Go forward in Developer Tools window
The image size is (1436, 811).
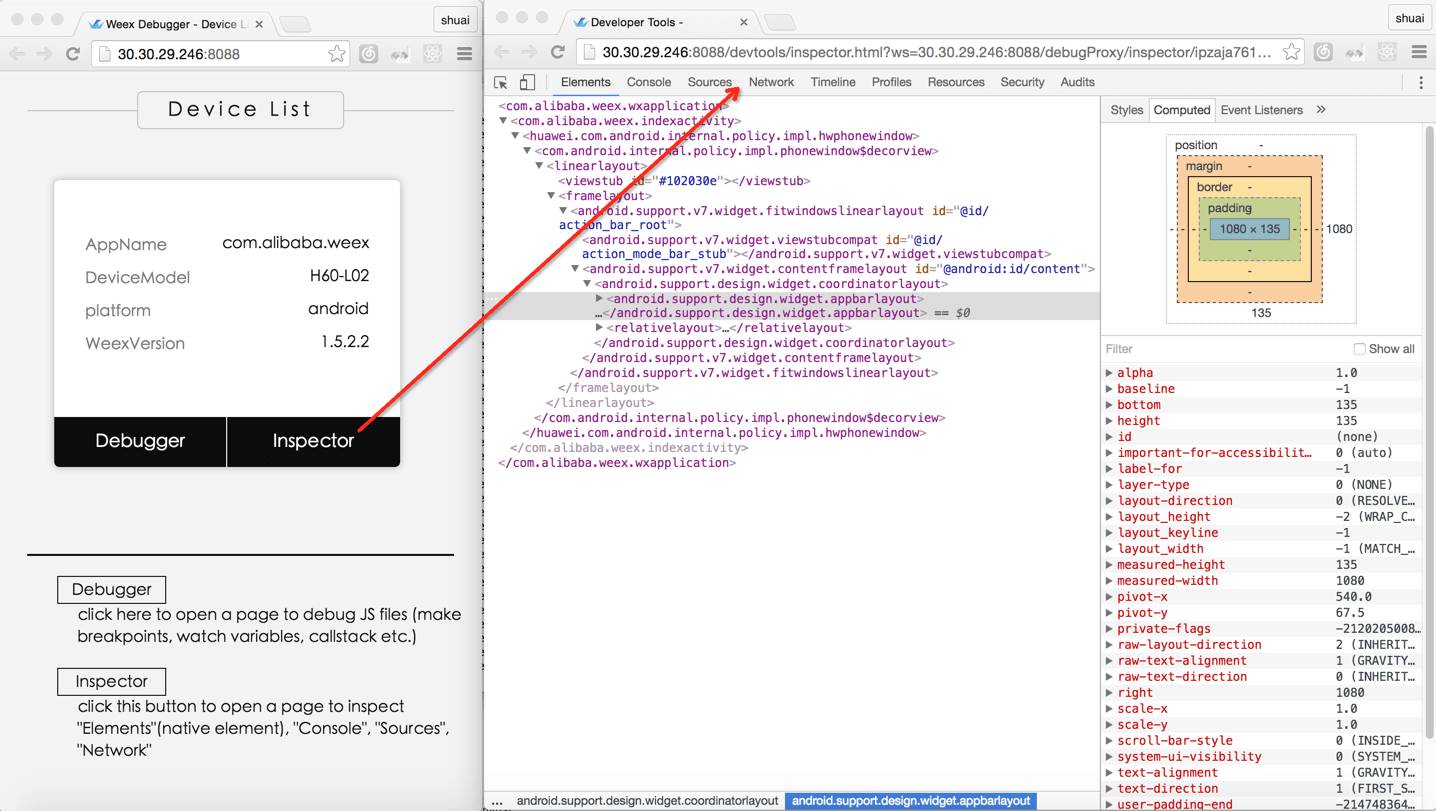(x=529, y=52)
